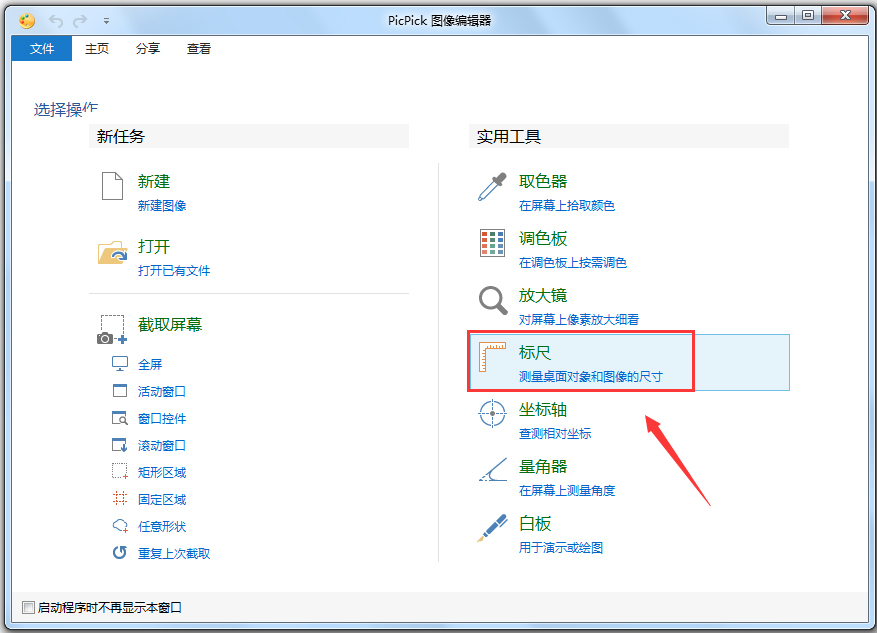Click the 打开已有文件 link
This screenshot has width=877, height=633.
[174, 271]
